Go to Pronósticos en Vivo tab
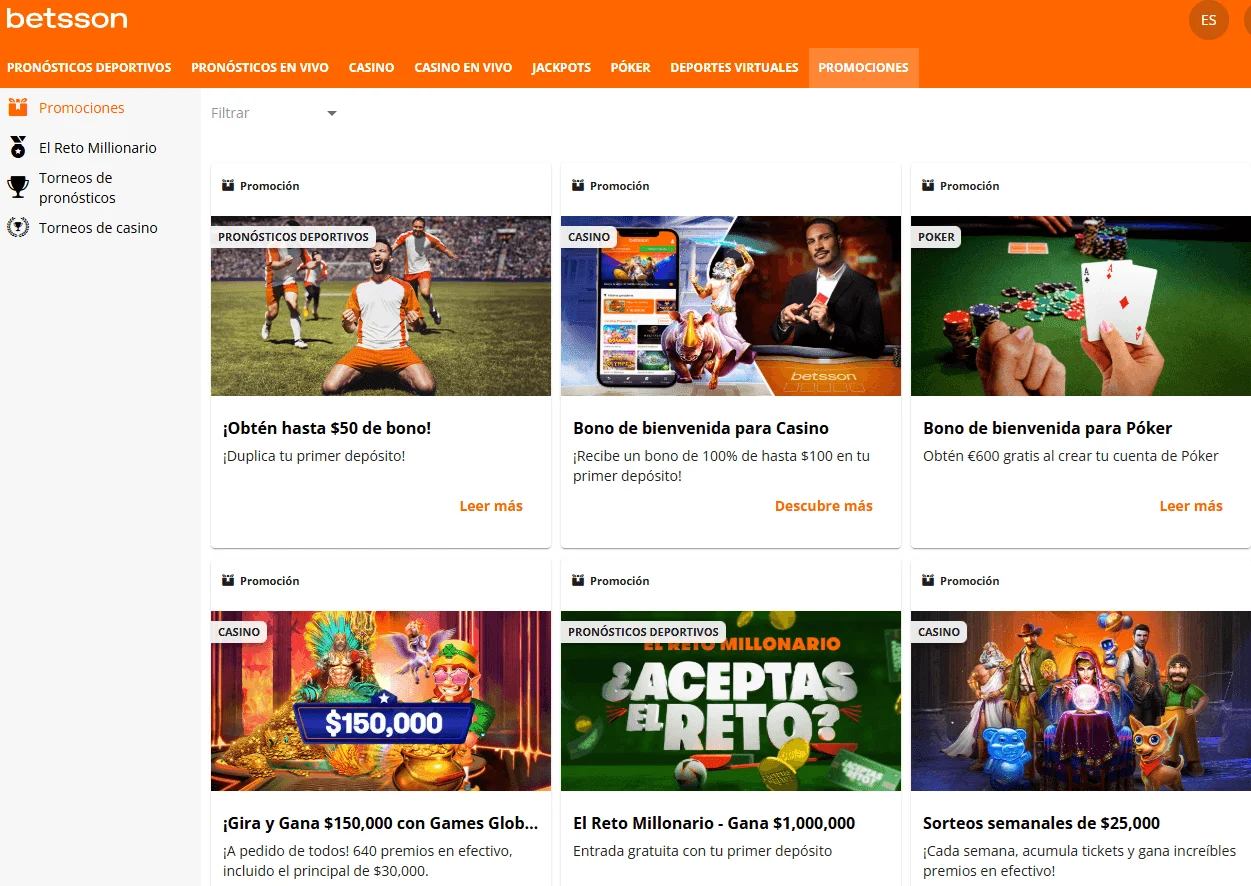The height and width of the screenshot is (886, 1251). click(x=260, y=68)
